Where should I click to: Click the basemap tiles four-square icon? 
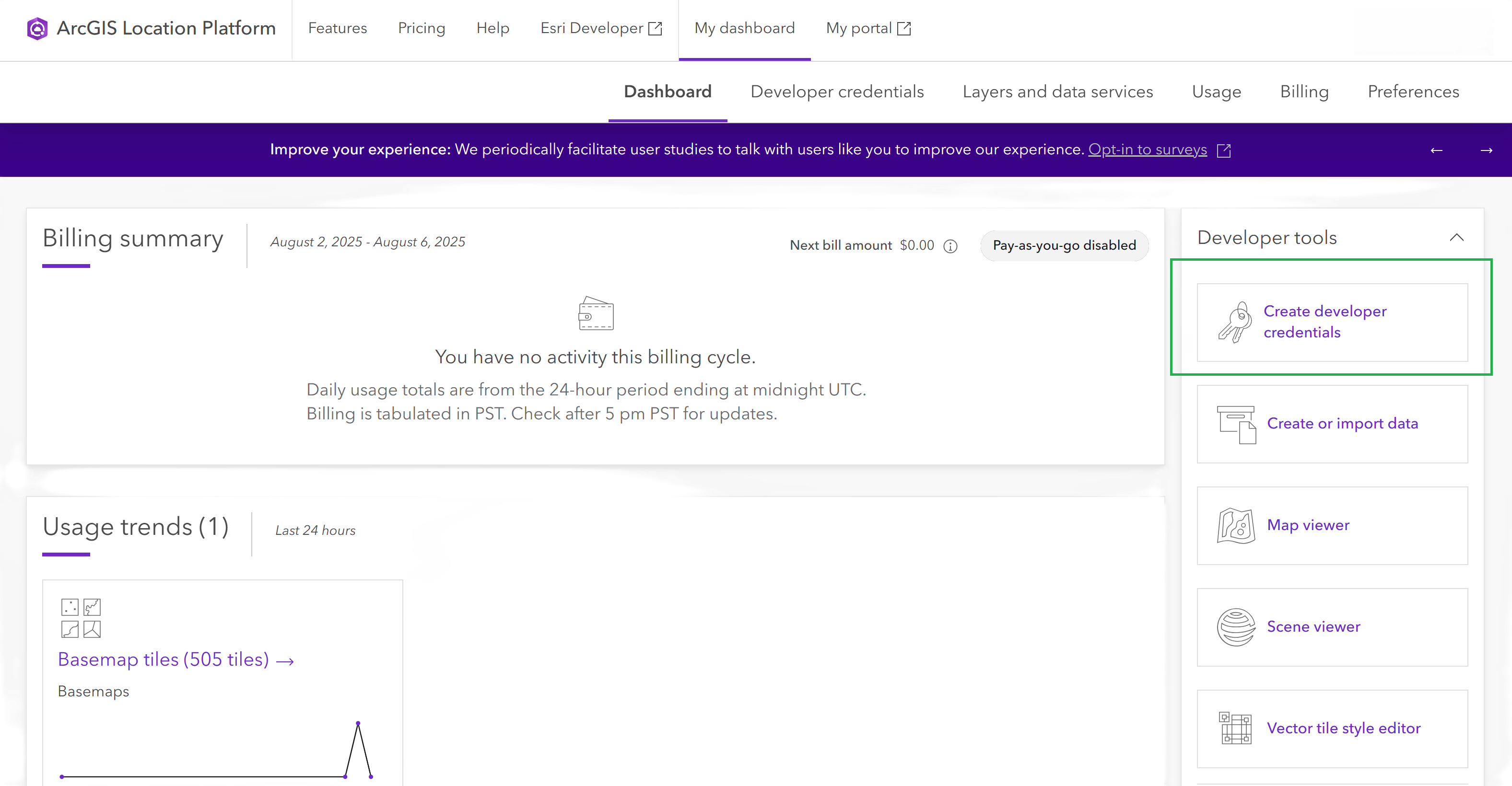tap(81, 618)
